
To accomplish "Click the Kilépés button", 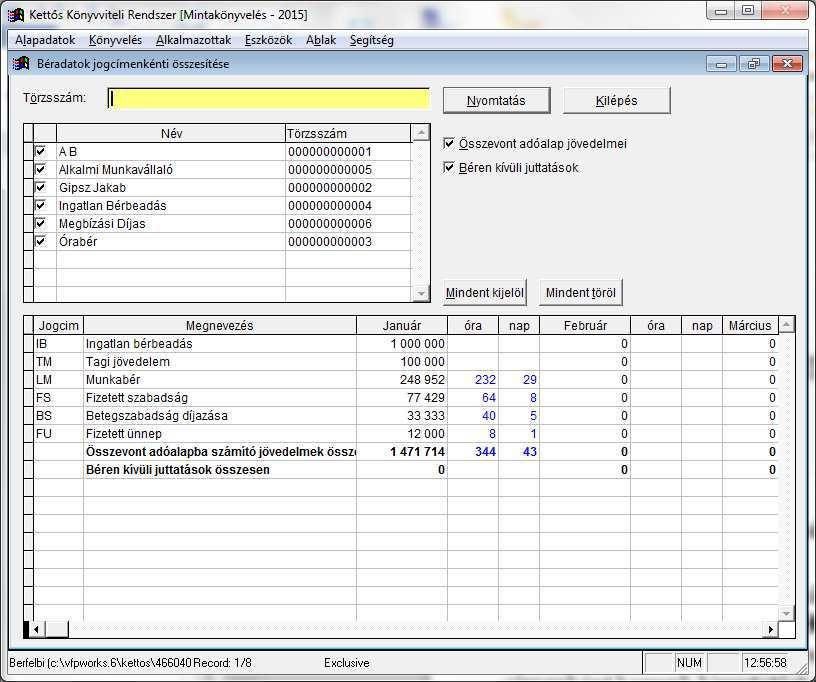I will coord(617,100).
